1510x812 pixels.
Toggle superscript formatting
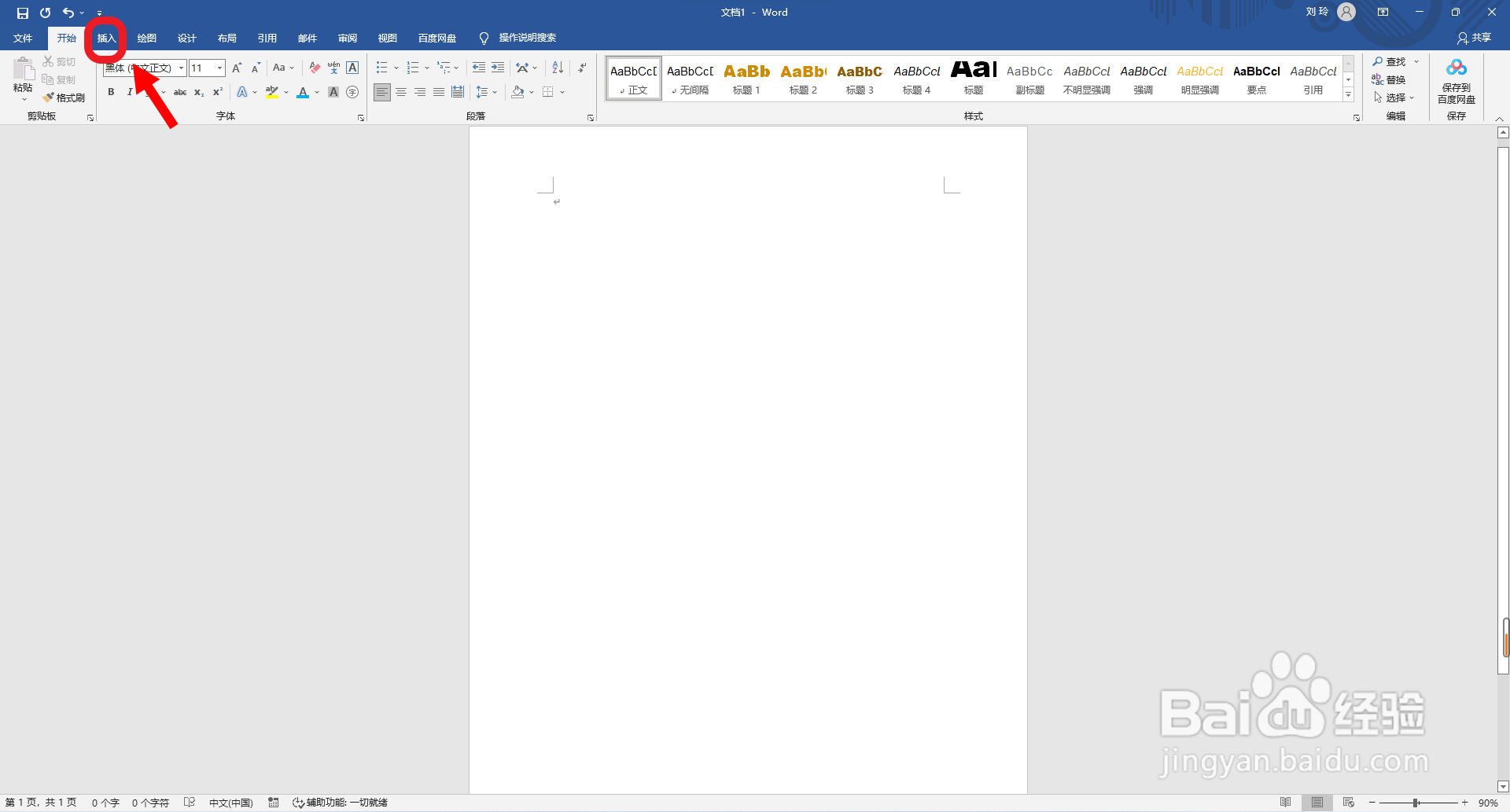218,92
